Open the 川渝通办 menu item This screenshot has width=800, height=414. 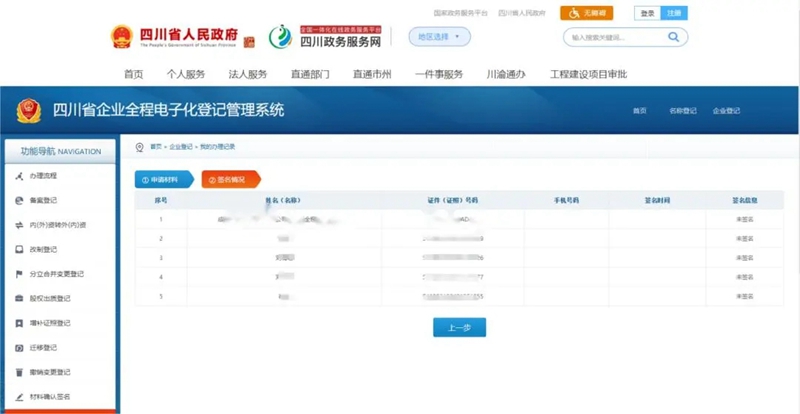click(x=506, y=74)
